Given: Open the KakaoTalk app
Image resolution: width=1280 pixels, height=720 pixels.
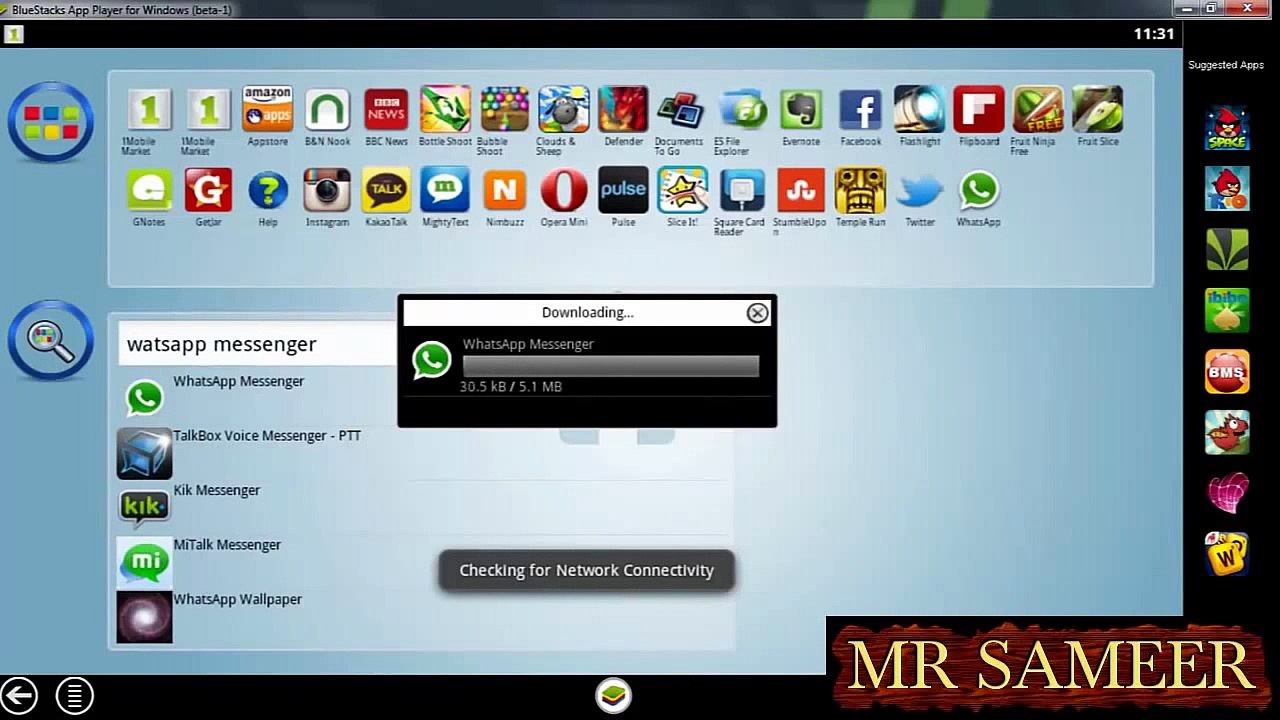Looking at the screenshot, I should (386, 190).
